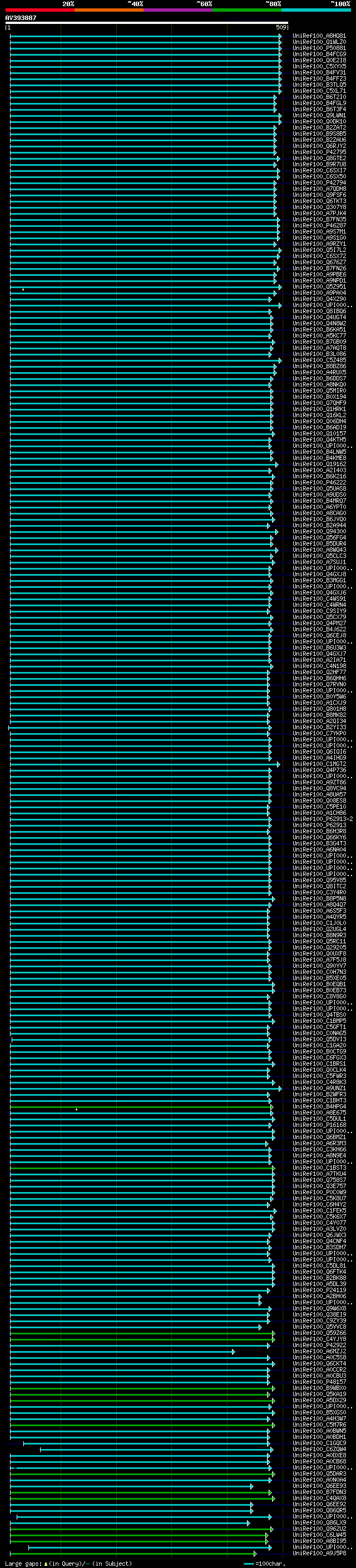The image size is (356, 1568).
Task: Select hit UniRef100_A7TKU4
Action: coord(319,1174)
